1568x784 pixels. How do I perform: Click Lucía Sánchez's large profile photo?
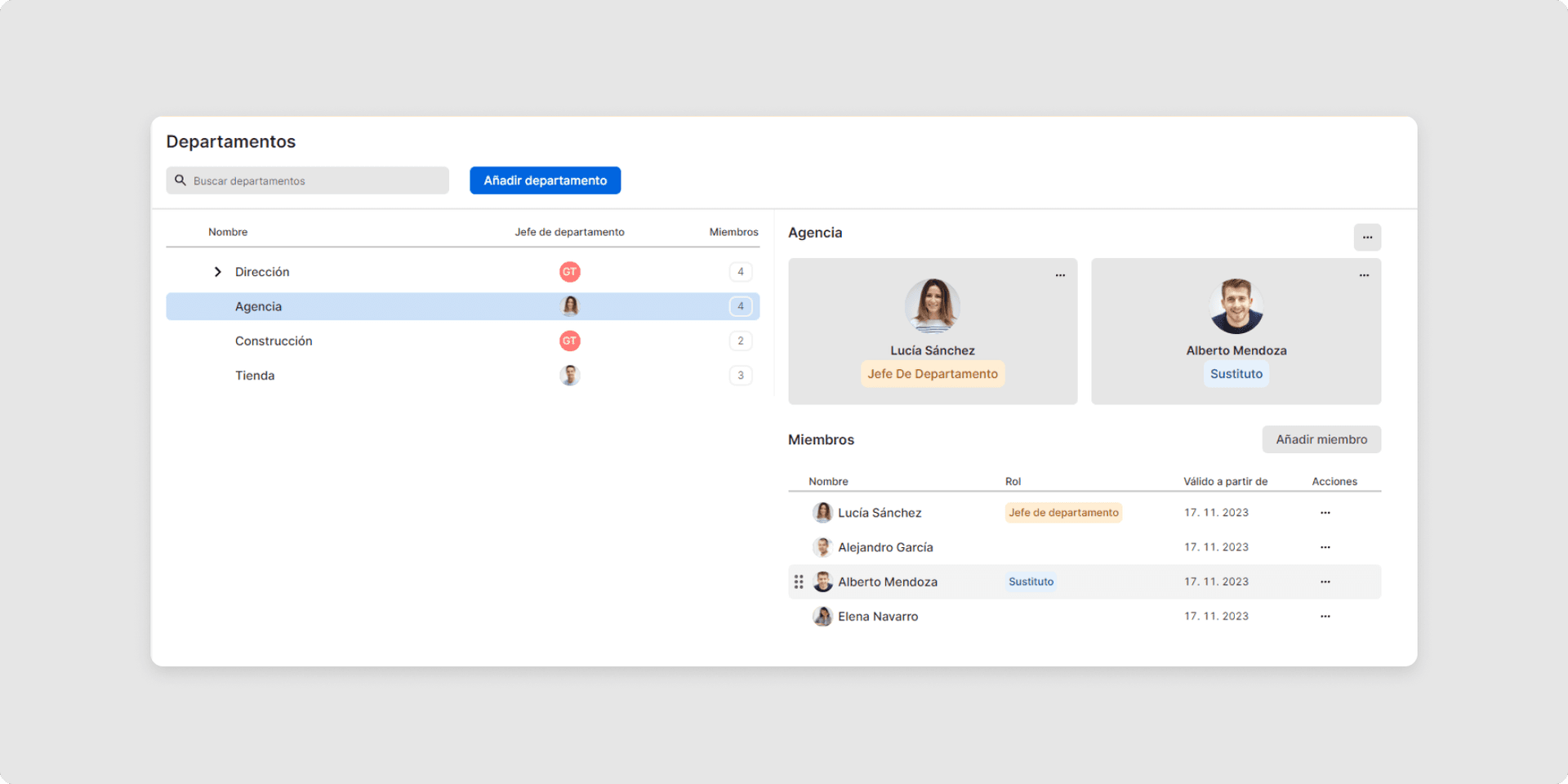point(933,305)
